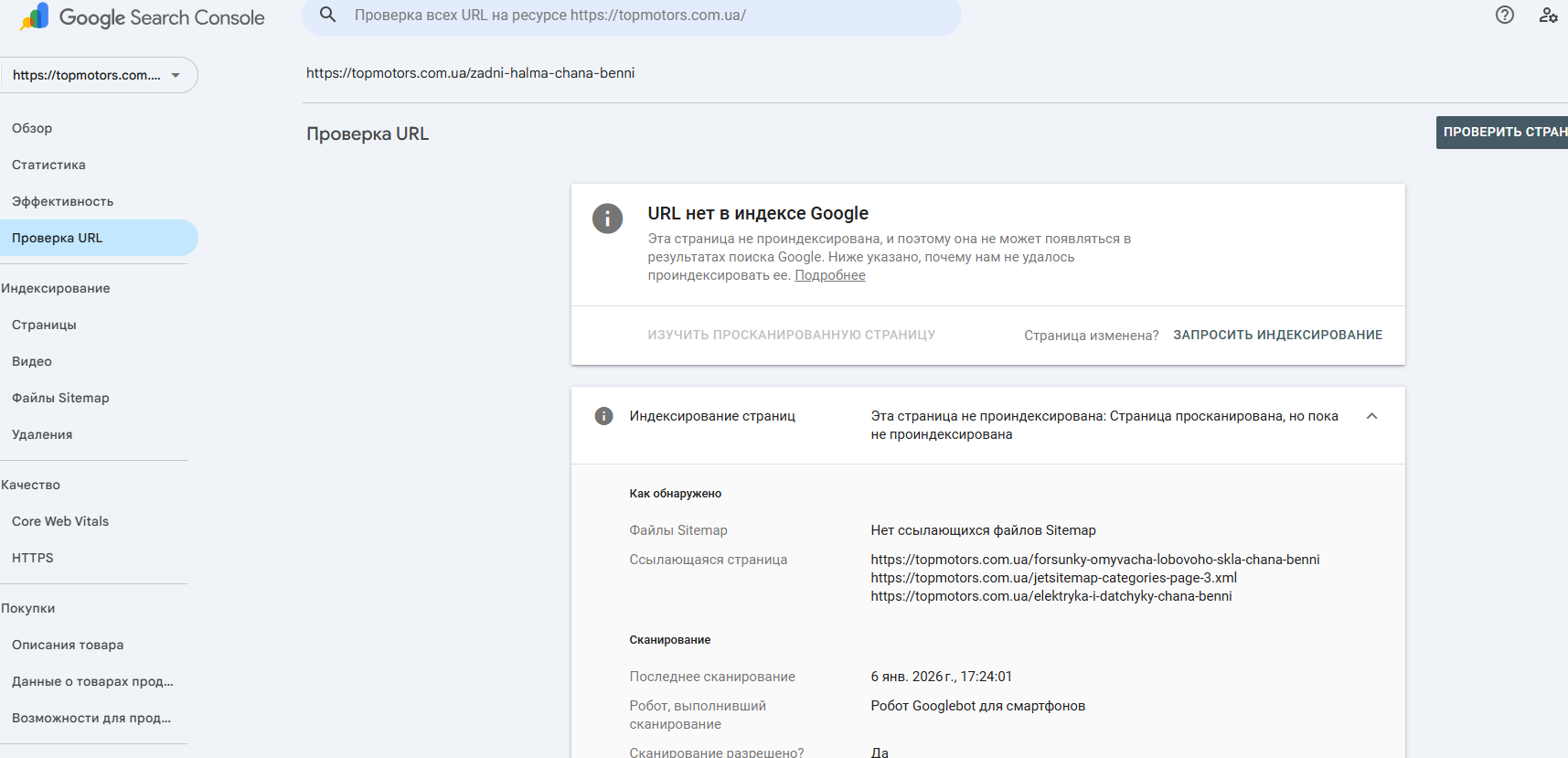Open 'Core Web Vitals' report
Image resolution: width=1568 pixels, height=758 pixels.
point(60,521)
